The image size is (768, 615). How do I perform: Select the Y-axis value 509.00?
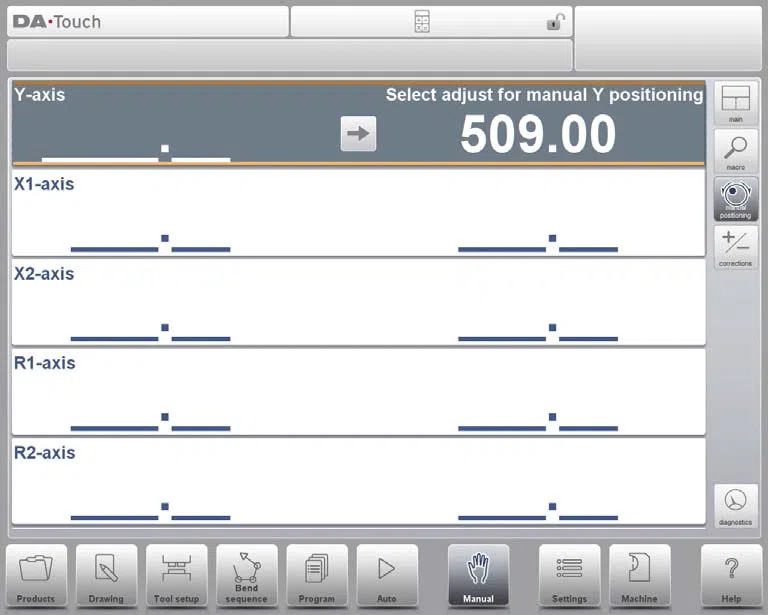(538, 134)
